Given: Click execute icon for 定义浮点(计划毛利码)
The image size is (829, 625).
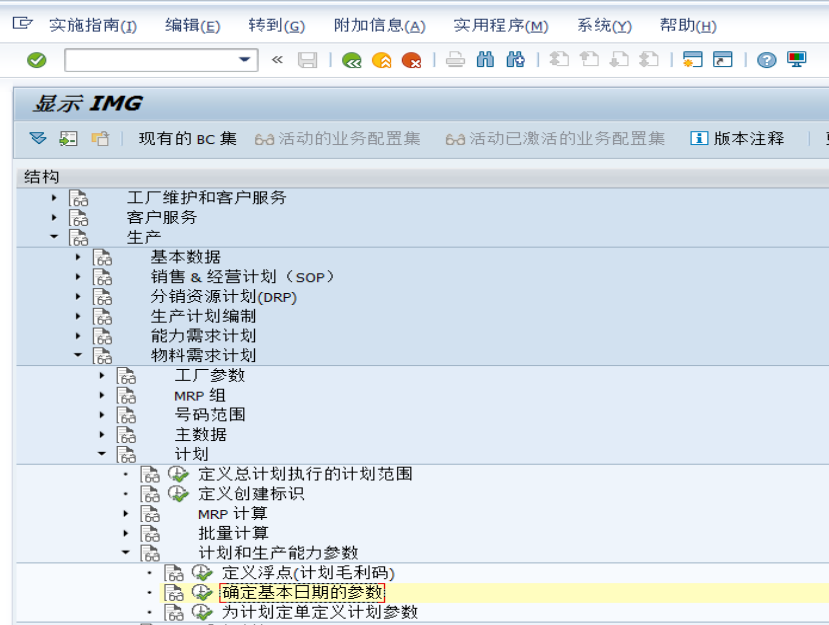Looking at the screenshot, I should [x=202, y=573].
